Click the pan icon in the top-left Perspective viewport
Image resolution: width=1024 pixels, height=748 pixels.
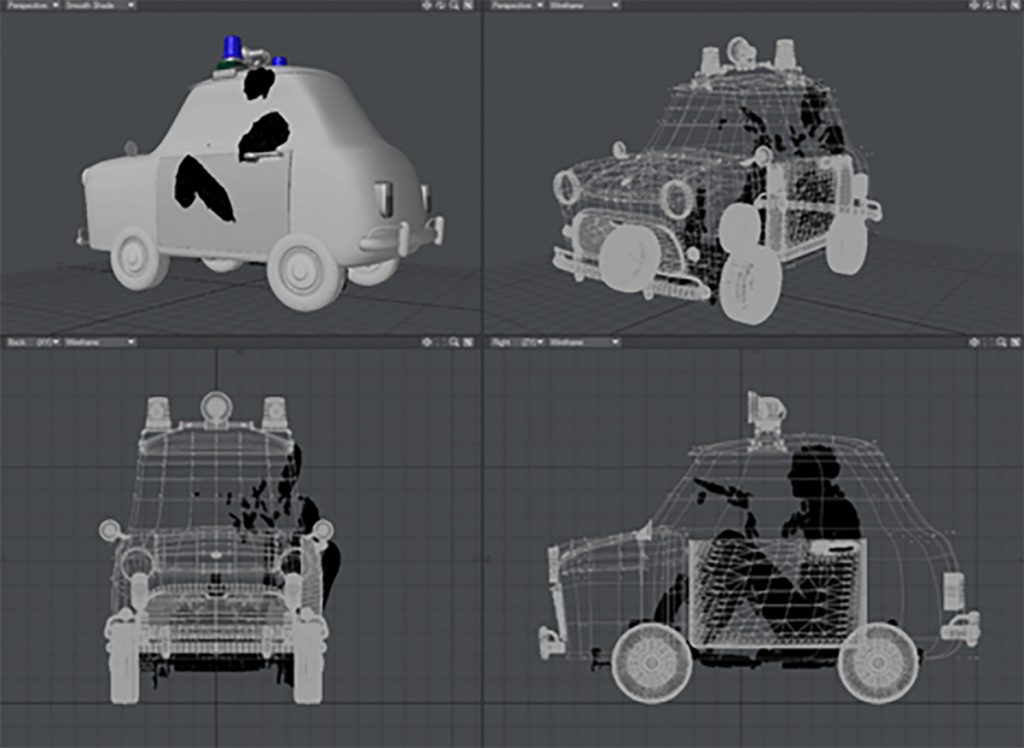427,5
